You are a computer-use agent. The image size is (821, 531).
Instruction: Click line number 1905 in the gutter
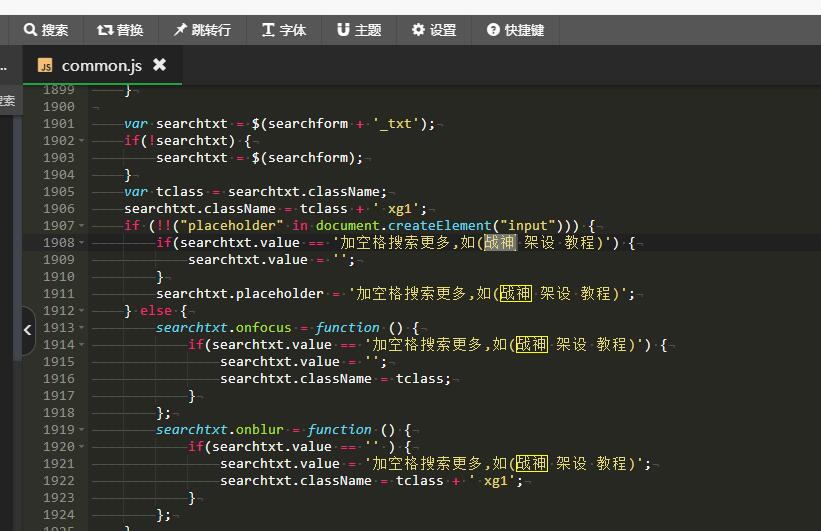[58, 192]
